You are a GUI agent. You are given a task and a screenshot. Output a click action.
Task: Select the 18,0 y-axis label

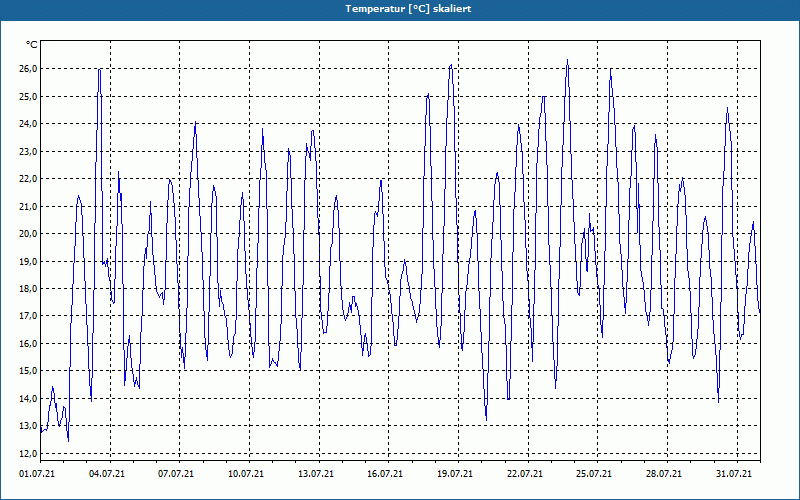tap(29, 289)
